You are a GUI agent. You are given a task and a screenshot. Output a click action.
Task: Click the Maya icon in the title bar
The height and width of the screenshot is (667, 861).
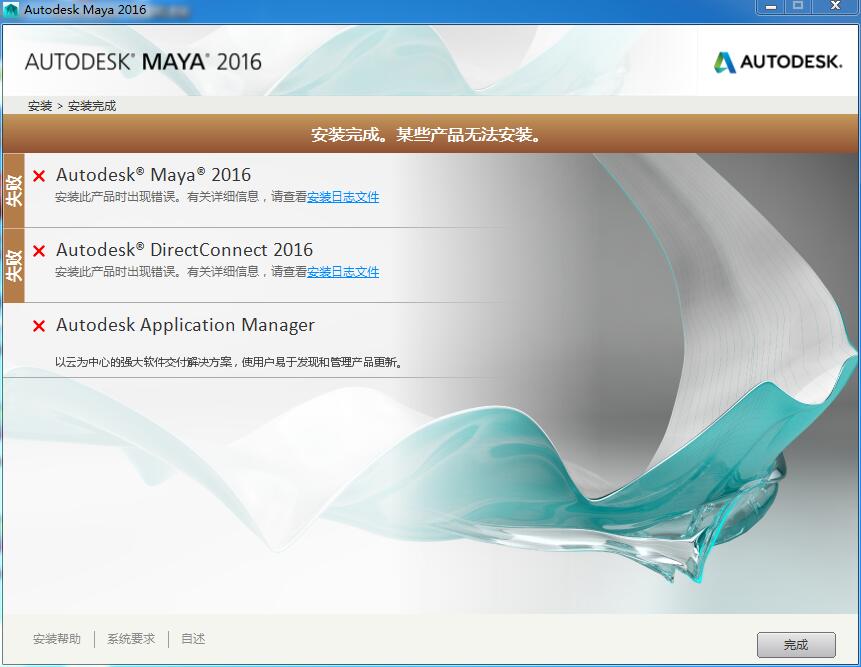pyautogui.click(x=11, y=10)
